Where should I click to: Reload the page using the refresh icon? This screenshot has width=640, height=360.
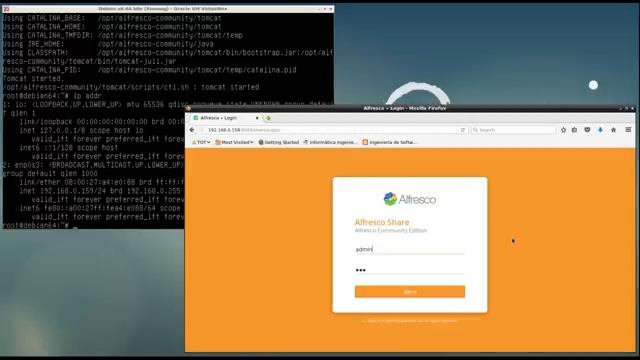(x=463, y=130)
